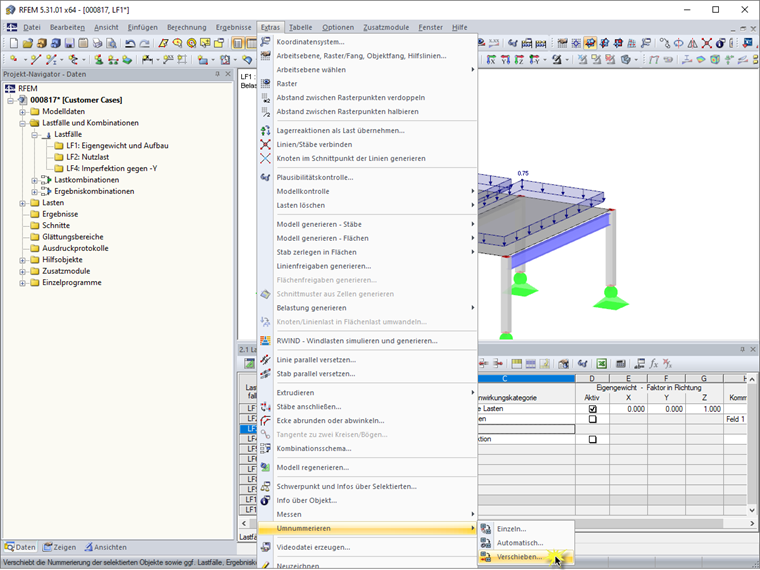Click the table's horizontal scroll right arrow
Viewport: 760px width, 570px height.
(x=752, y=523)
